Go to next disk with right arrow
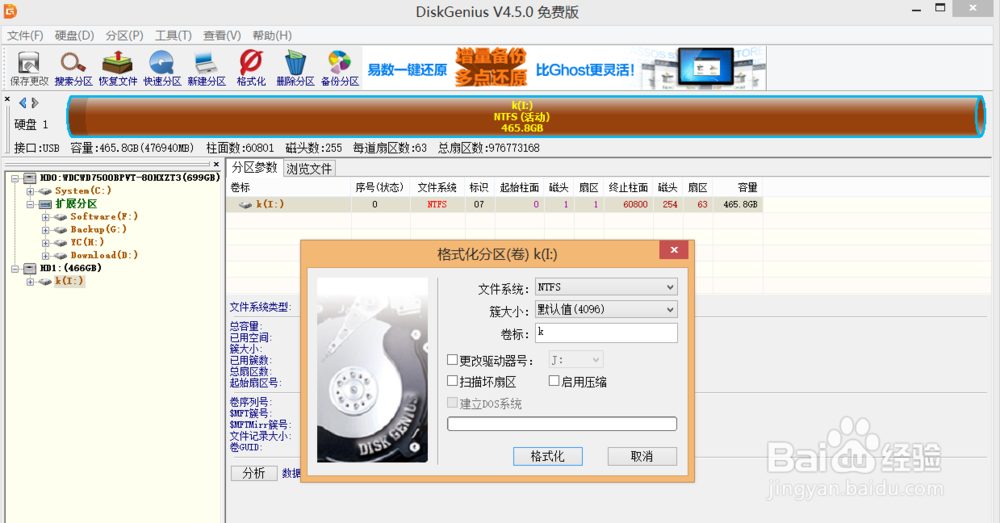This screenshot has height=523, width=1000. (35, 103)
